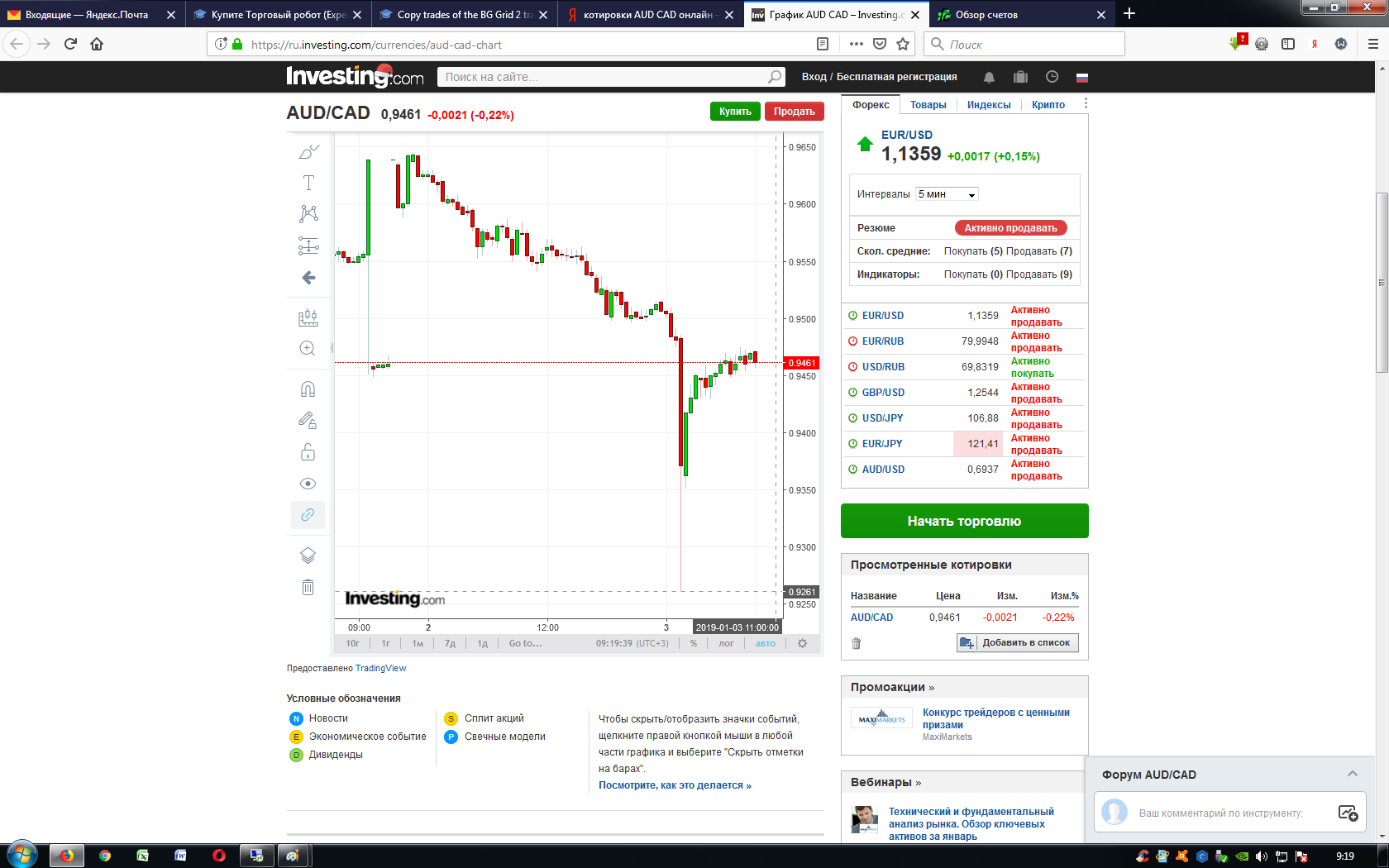The height and width of the screenshot is (868, 1389).
Task: Open the object tree layers icon
Action: 308,556
